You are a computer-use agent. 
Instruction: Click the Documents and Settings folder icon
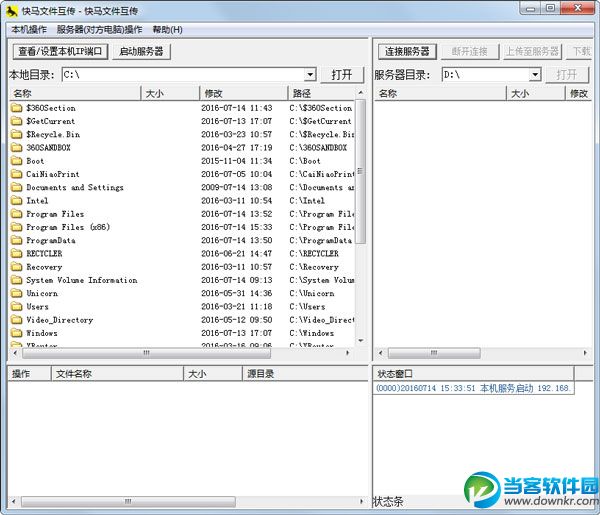(x=16, y=187)
